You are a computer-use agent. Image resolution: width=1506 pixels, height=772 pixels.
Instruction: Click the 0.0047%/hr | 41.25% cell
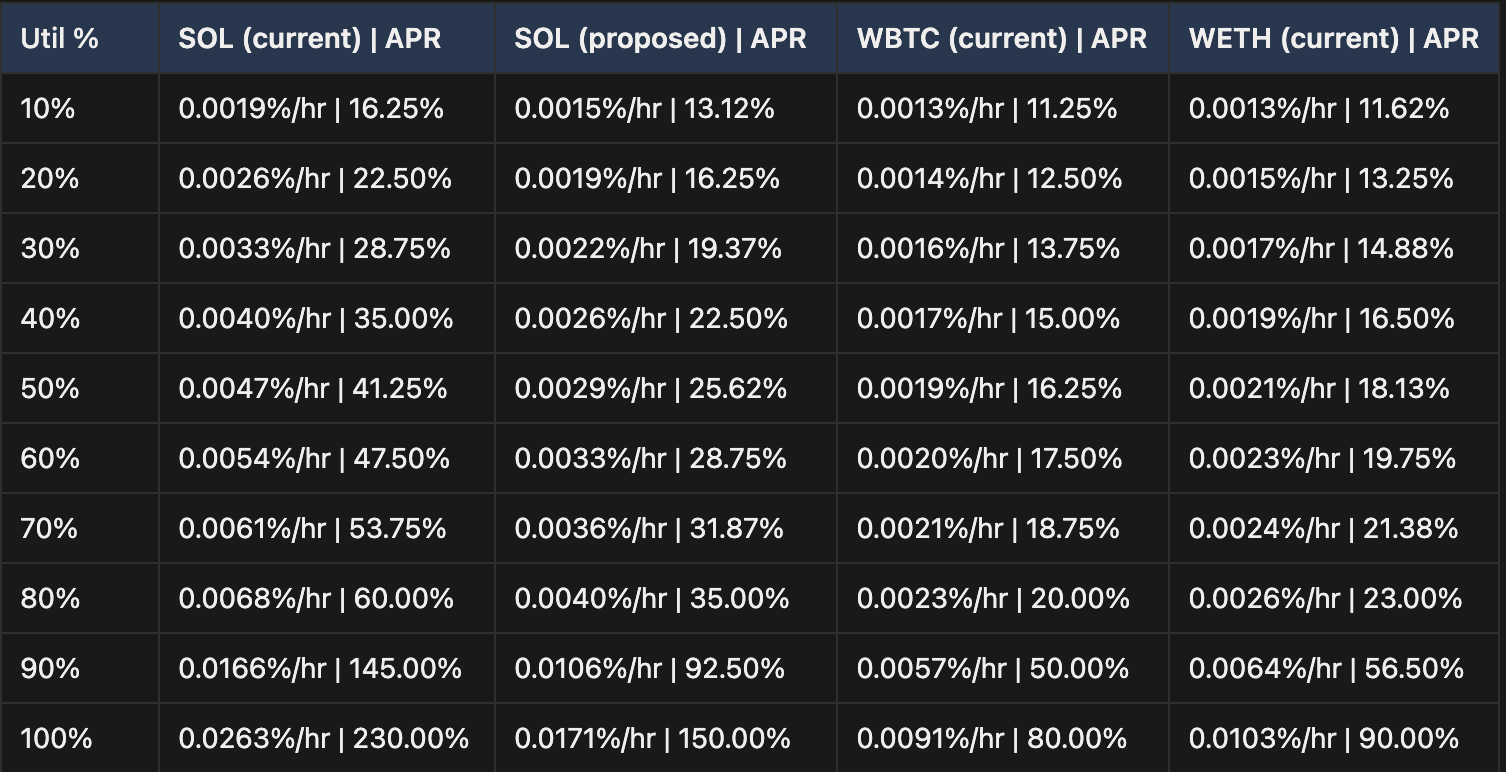pos(313,388)
